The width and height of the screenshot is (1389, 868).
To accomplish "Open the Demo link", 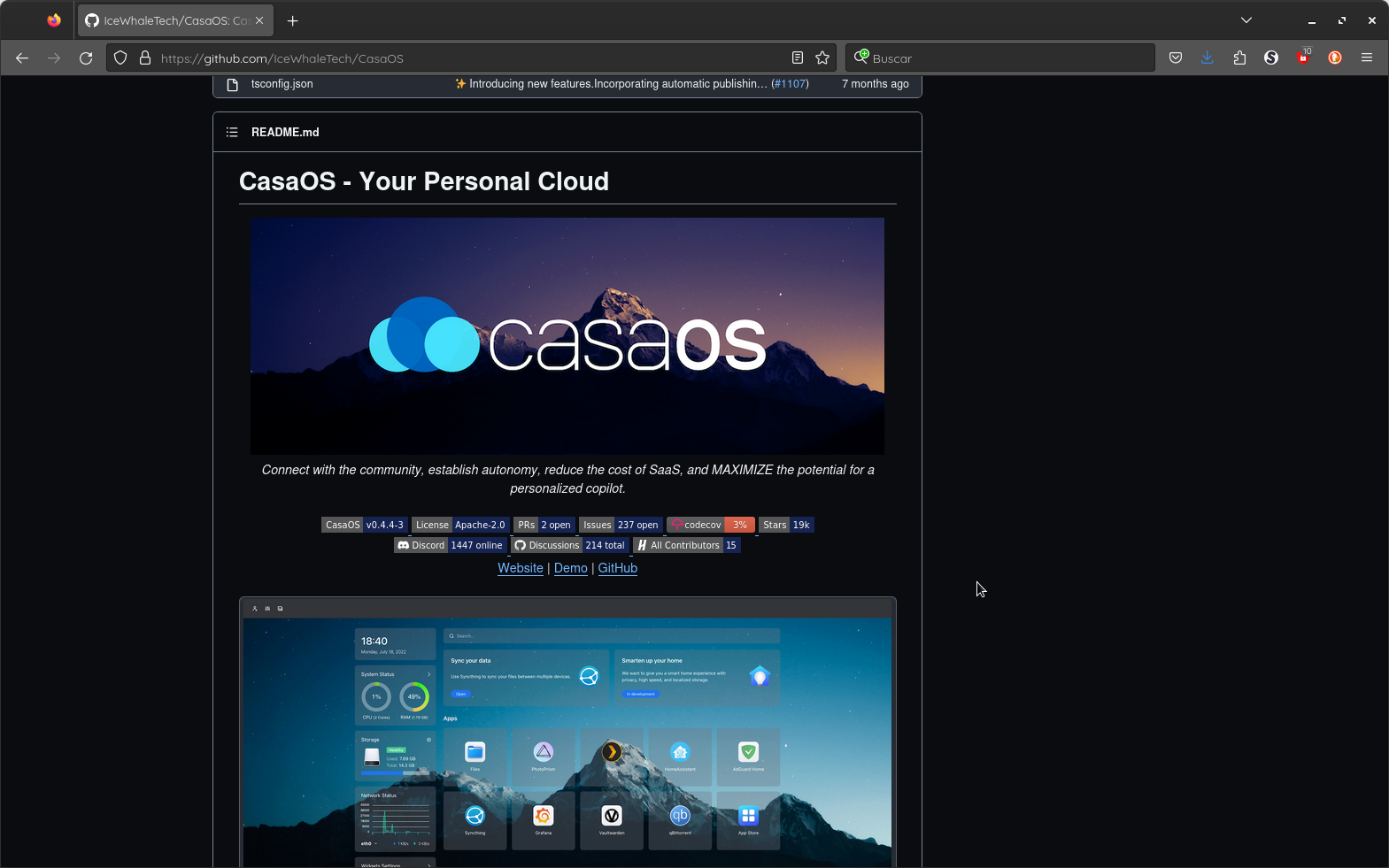I will point(571,568).
